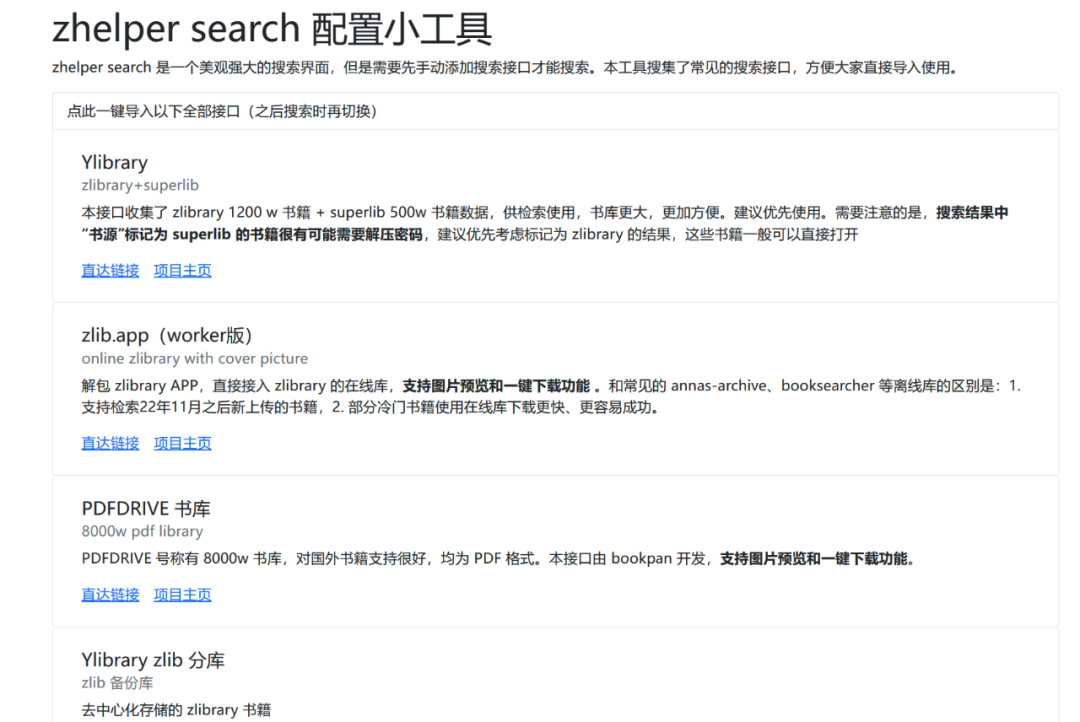Open PDFDRIVE 书库 项目主页 link

coord(183,595)
